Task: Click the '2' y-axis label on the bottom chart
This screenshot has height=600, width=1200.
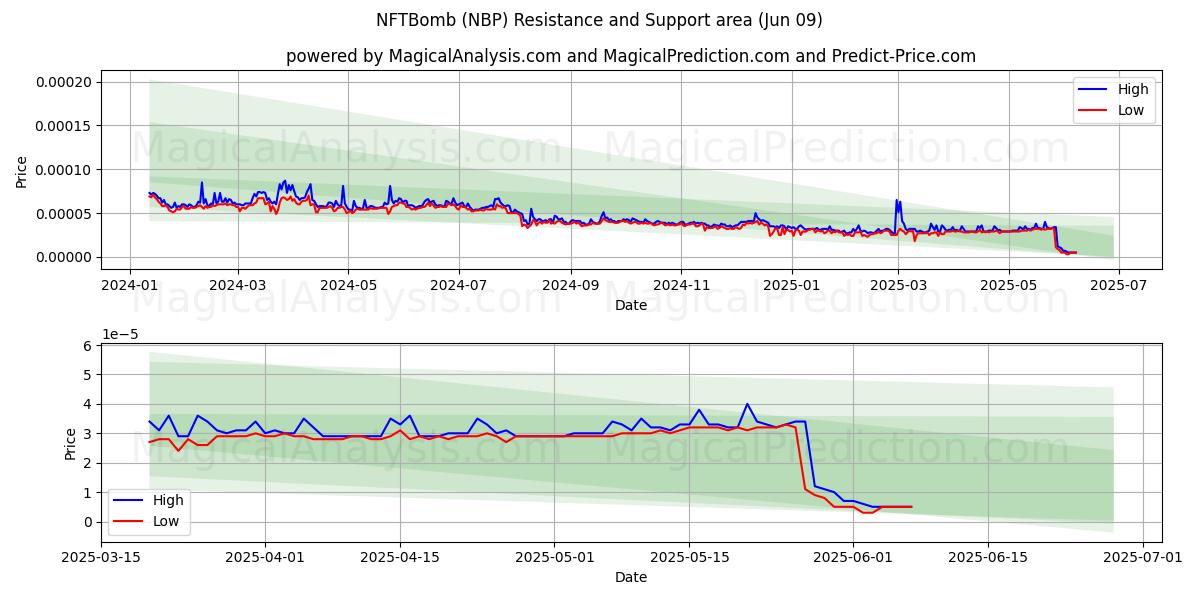Action: click(88, 463)
